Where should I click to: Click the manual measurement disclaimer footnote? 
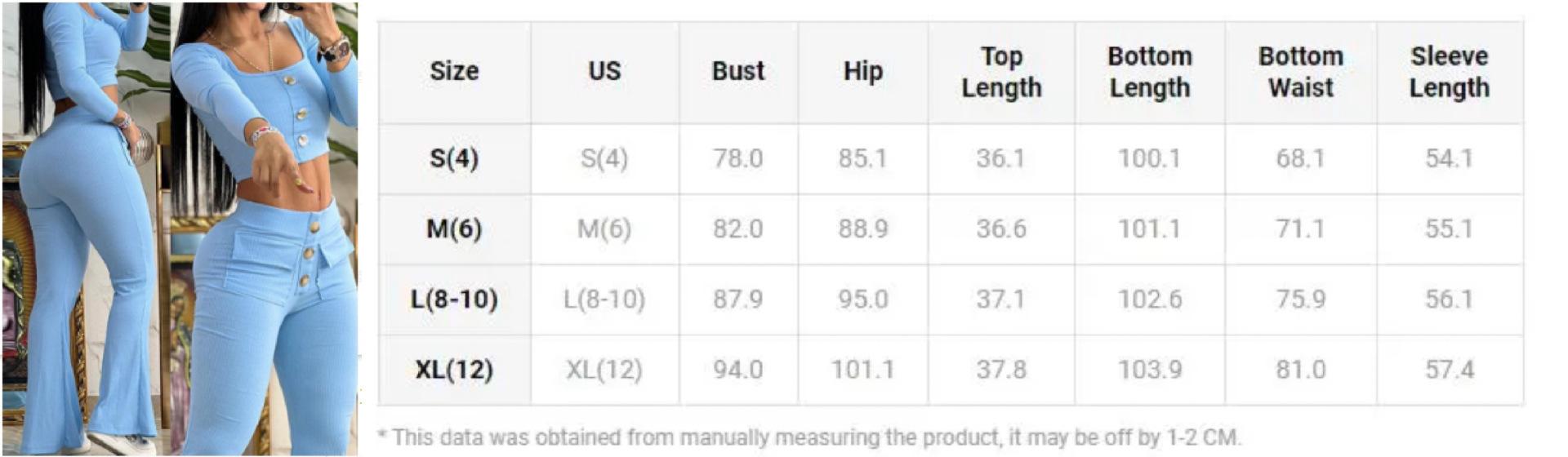(808, 437)
